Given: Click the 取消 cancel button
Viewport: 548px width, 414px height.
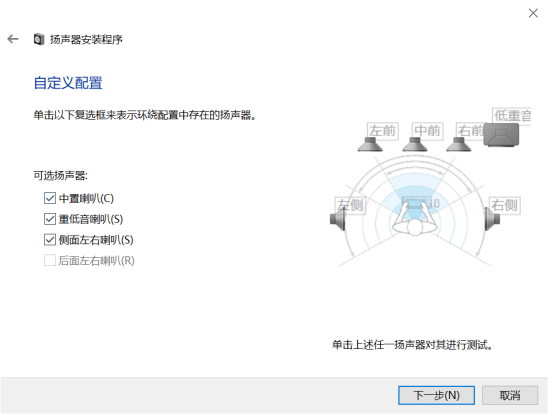Looking at the screenshot, I should 510,395.
